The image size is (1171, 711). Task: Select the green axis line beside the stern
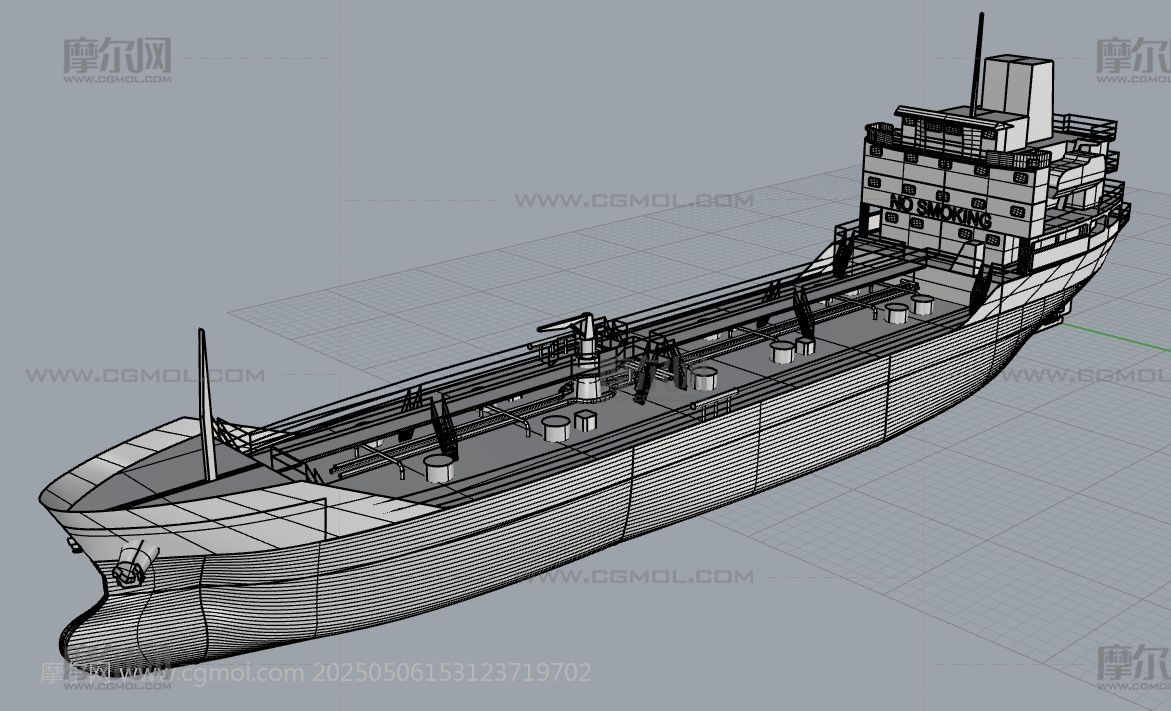tap(1116, 338)
